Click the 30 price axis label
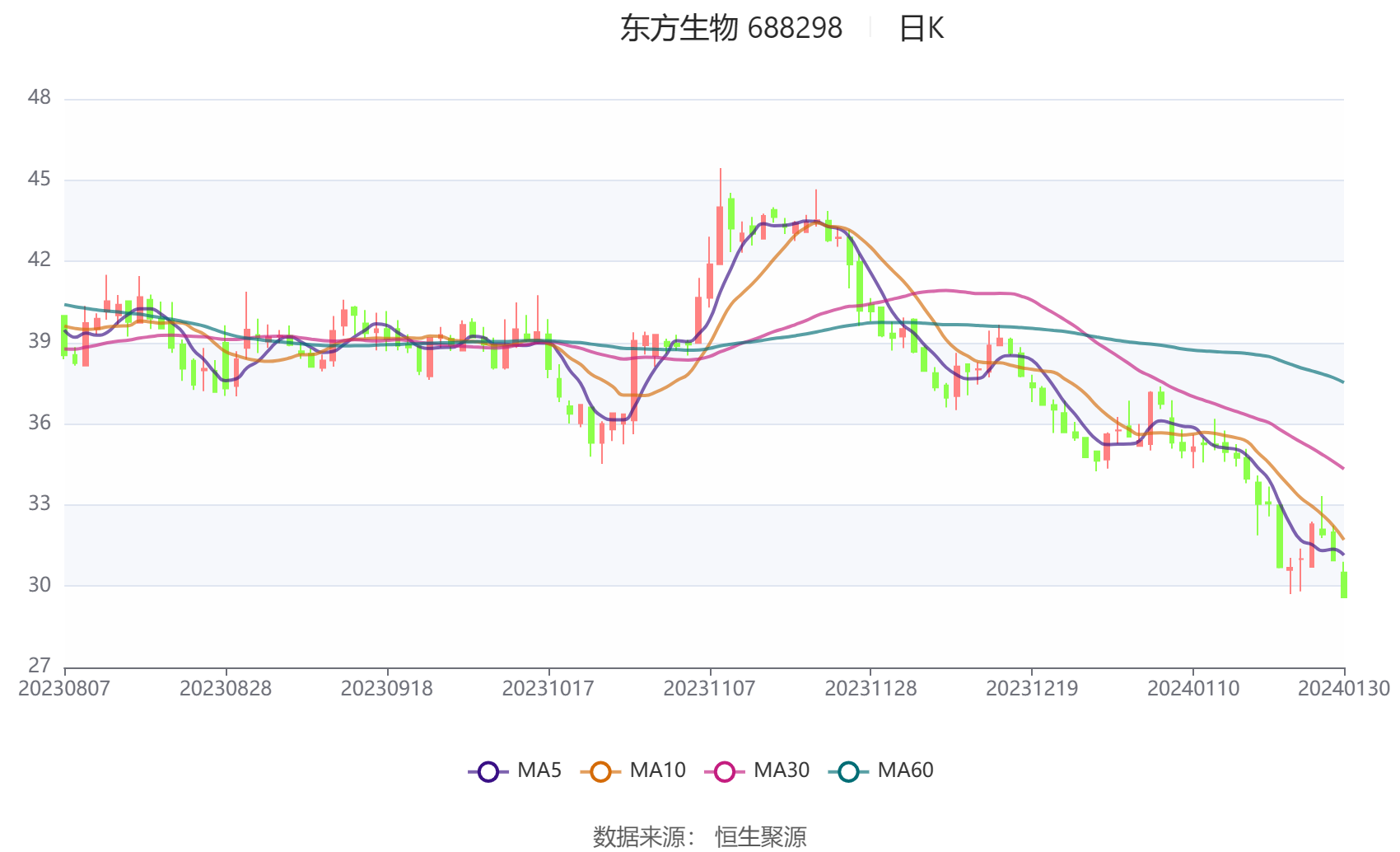1400x852 pixels. click(40, 585)
